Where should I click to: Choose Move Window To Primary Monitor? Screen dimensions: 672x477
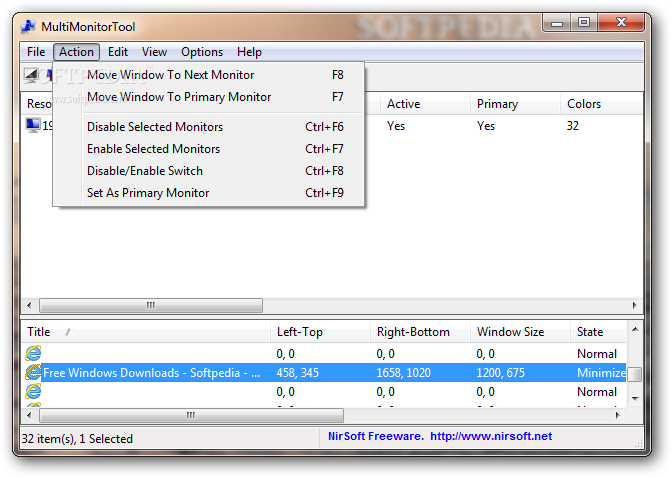click(209, 97)
